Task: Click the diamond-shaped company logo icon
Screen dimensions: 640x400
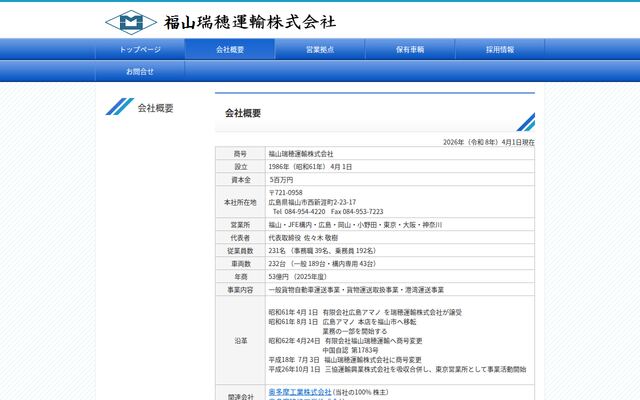Action: [x=131, y=22]
